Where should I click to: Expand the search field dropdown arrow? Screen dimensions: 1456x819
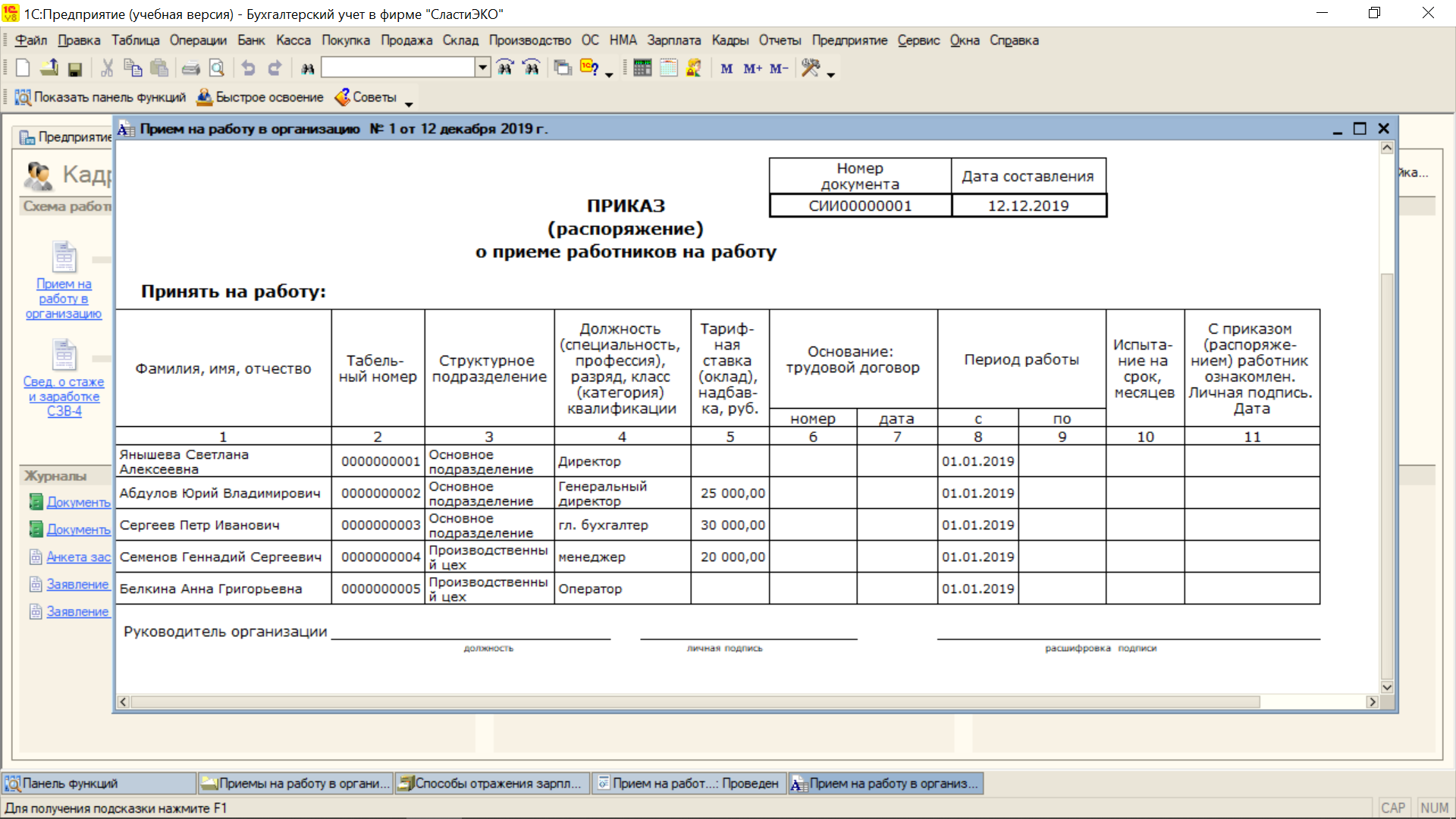coord(482,67)
